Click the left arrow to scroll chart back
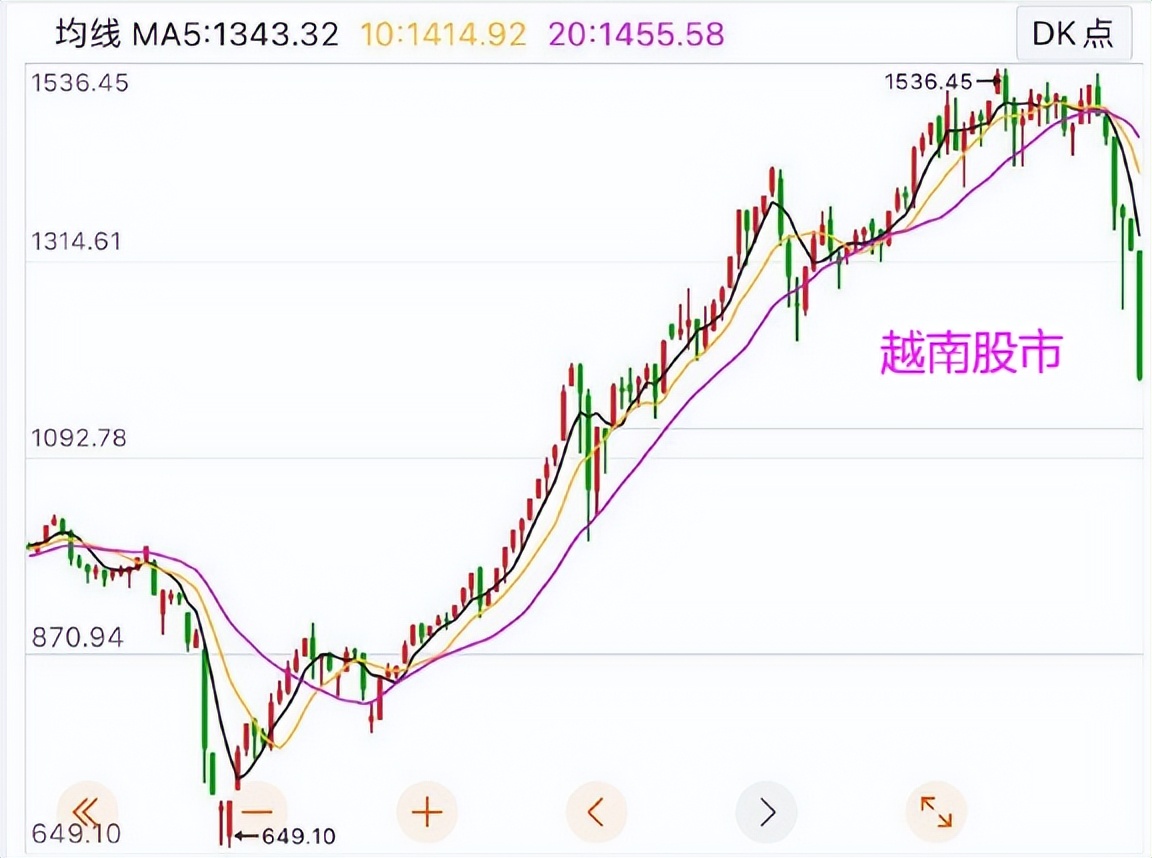This screenshot has height=858, width=1152. tap(596, 812)
